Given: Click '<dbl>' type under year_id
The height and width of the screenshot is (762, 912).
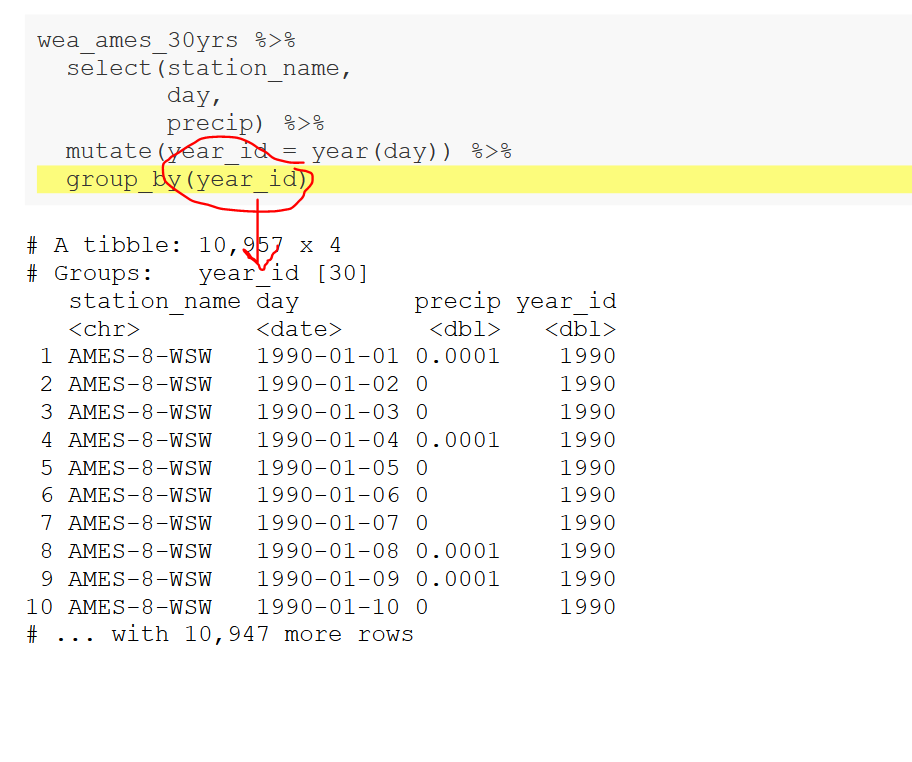Looking at the screenshot, I should point(580,329).
